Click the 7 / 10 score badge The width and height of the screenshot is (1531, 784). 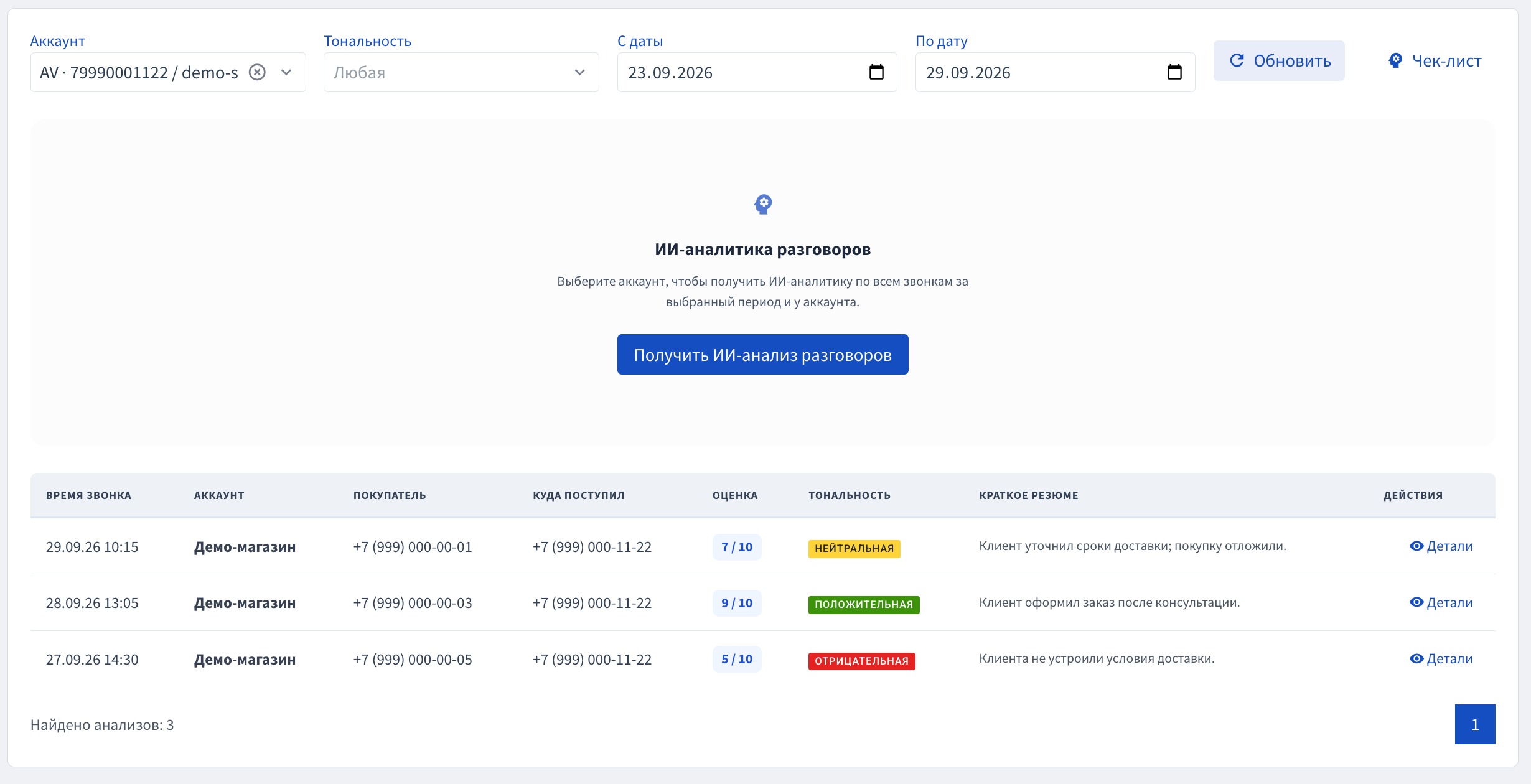[737, 547]
